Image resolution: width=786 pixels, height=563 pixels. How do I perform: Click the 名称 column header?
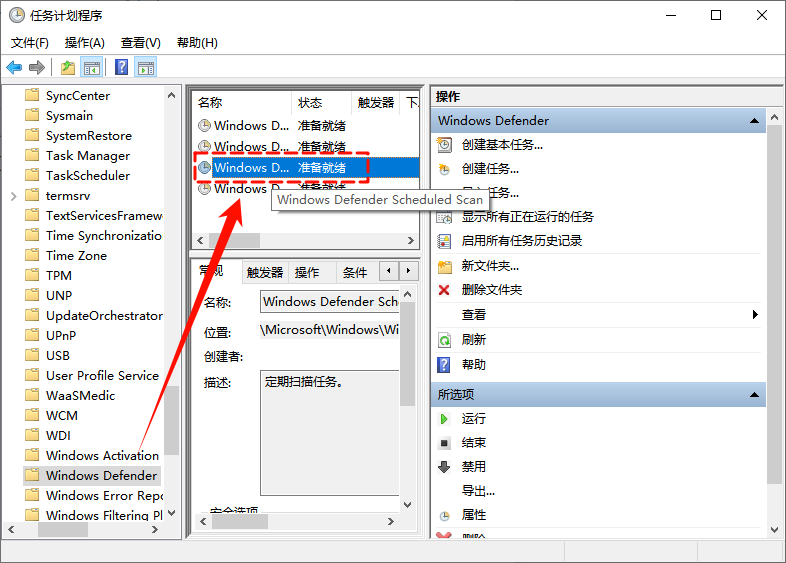coord(242,103)
